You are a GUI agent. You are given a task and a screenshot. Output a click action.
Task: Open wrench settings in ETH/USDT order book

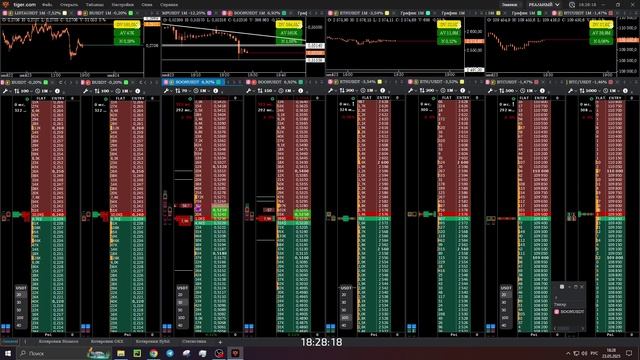(x=411, y=91)
